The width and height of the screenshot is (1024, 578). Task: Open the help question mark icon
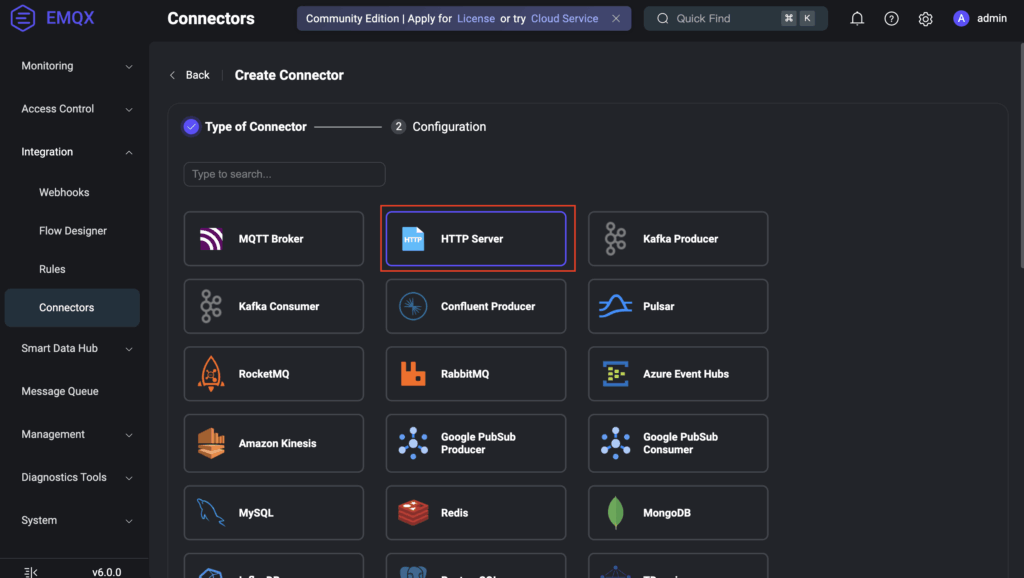coord(891,19)
